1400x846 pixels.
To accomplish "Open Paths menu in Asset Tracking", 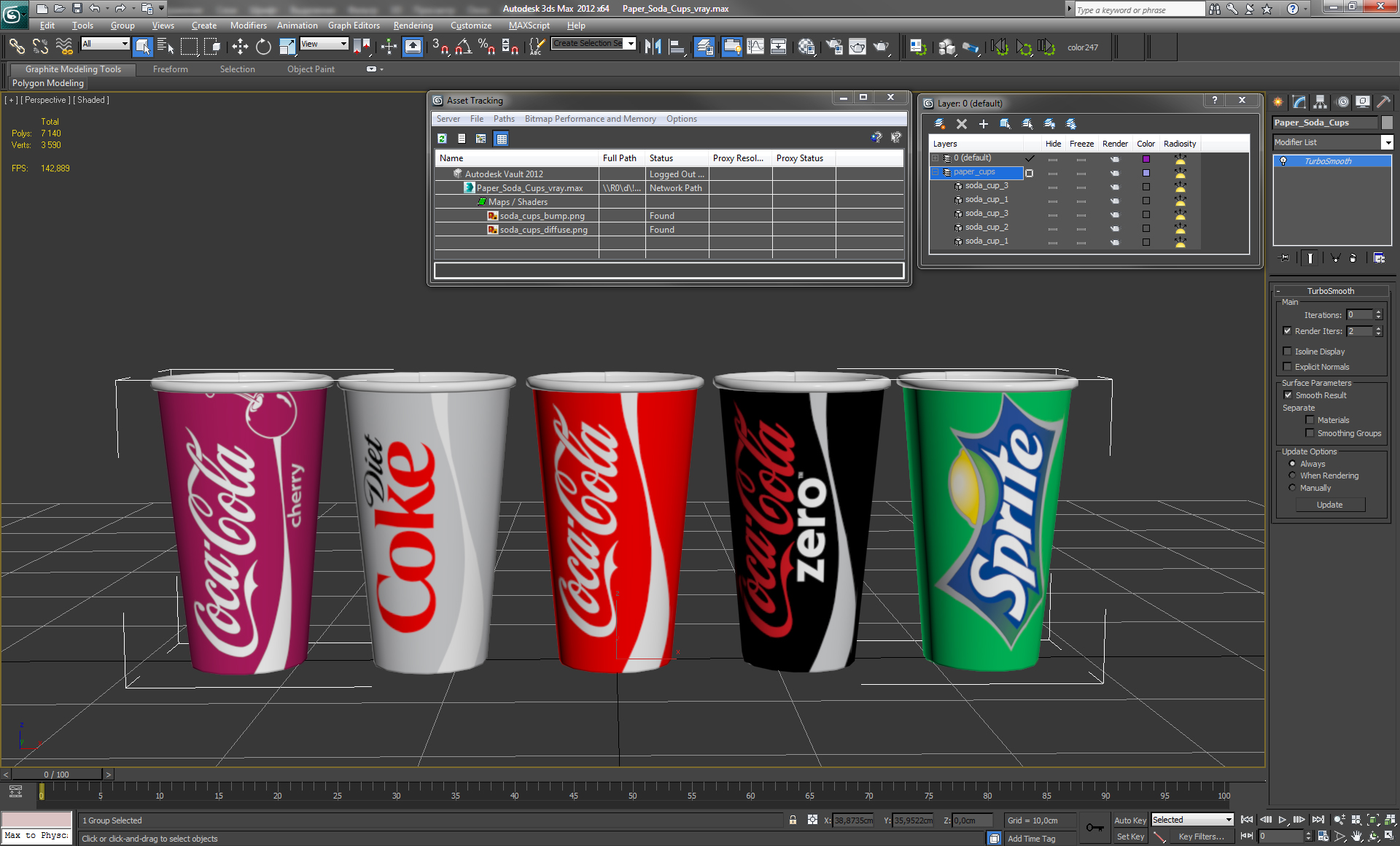I will [504, 119].
